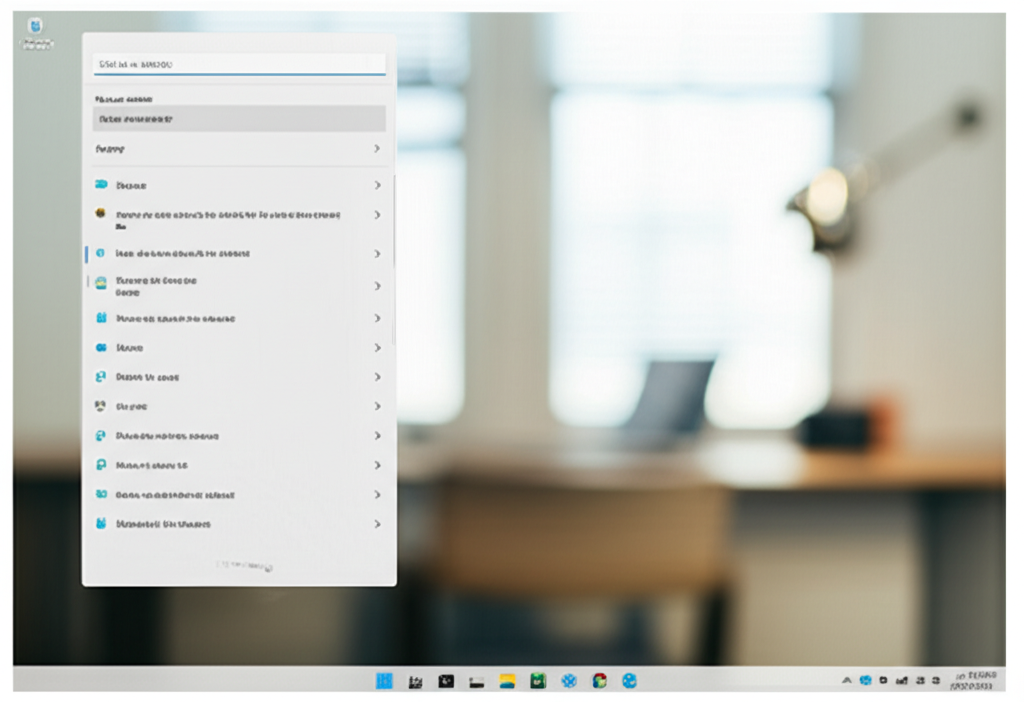Click the Windows Start button in taskbar
The image size is (1024, 702).
[384, 681]
